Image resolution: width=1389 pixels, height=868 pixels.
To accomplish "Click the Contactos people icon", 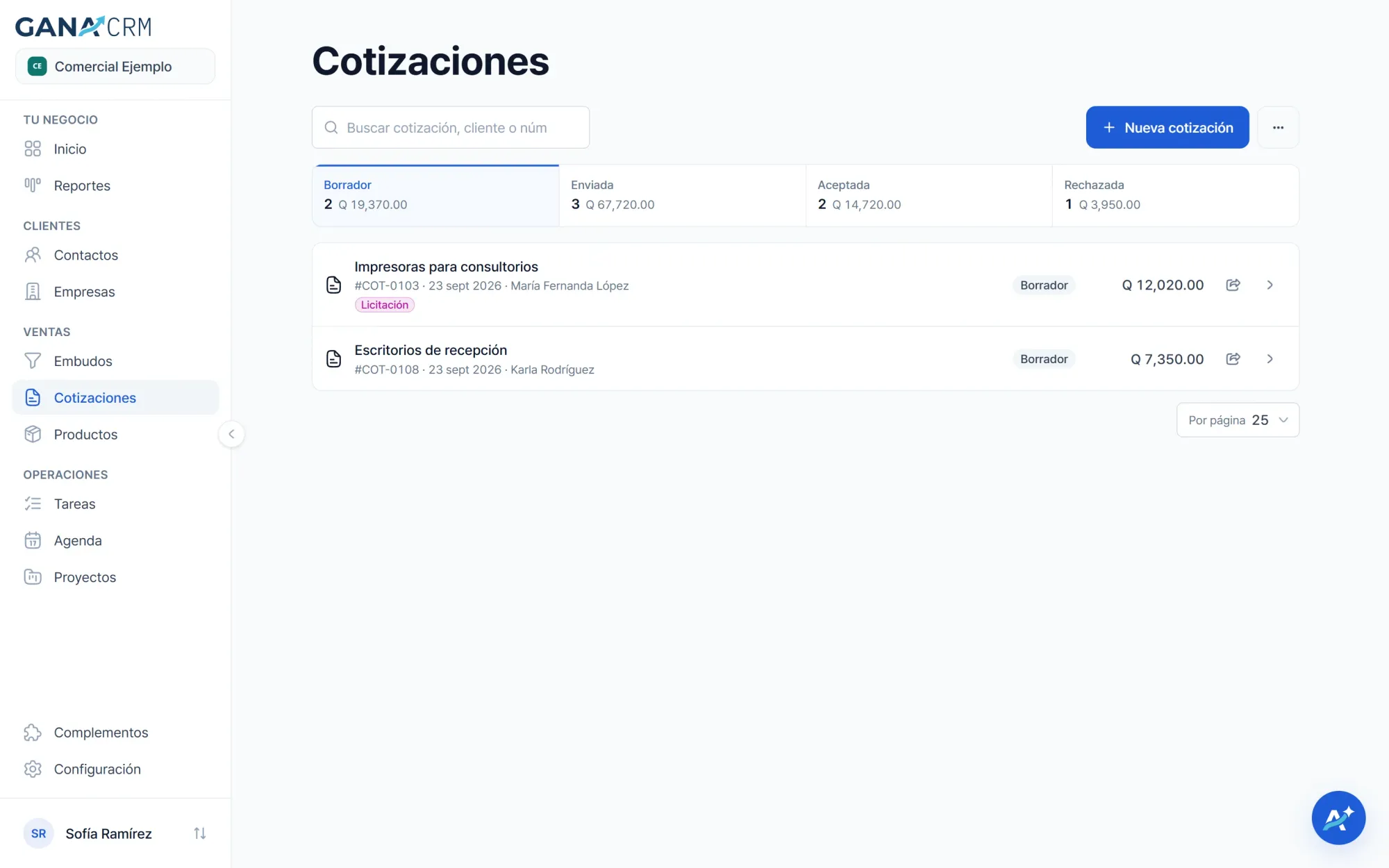I will (33, 255).
